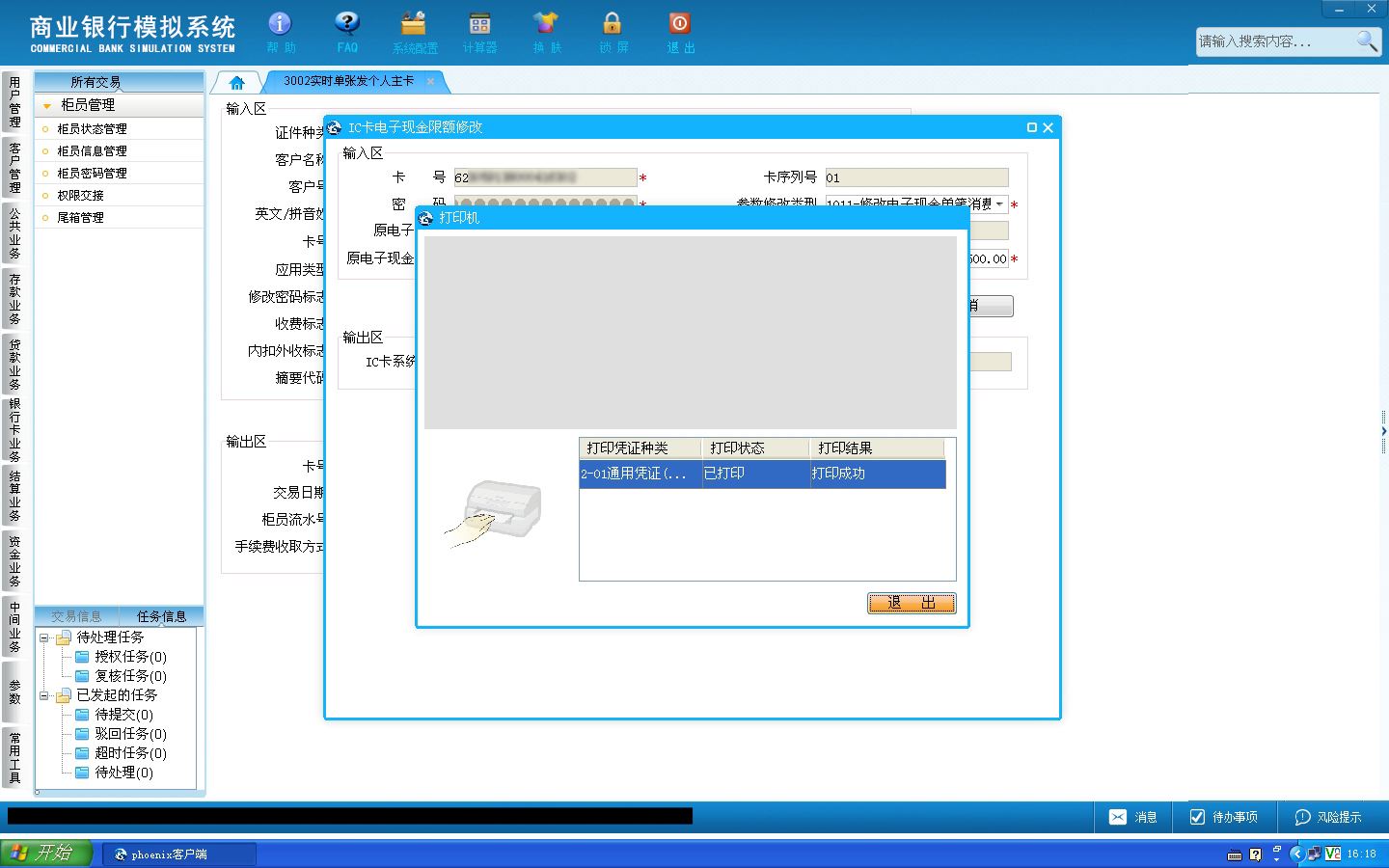Open the FAQ toolbar icon
Screen dimensions: 1389x868
click(347, 32)
